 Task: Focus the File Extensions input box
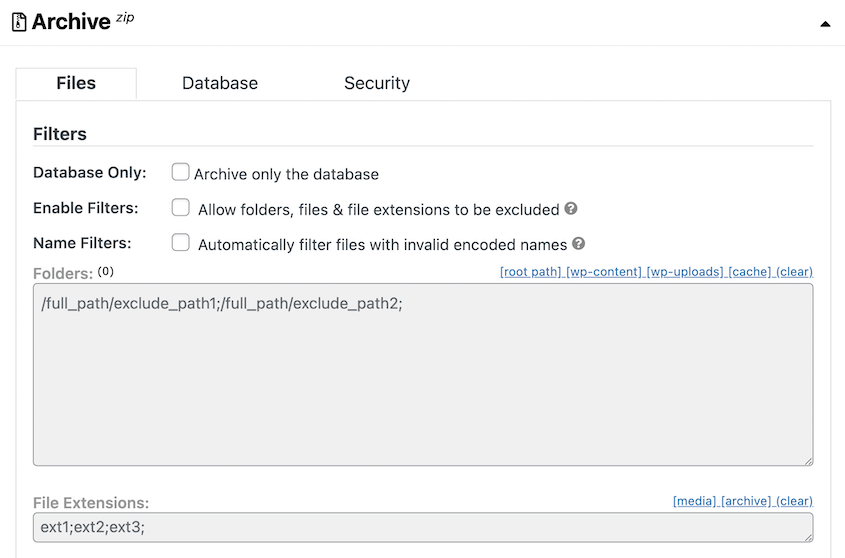[423, 527]
